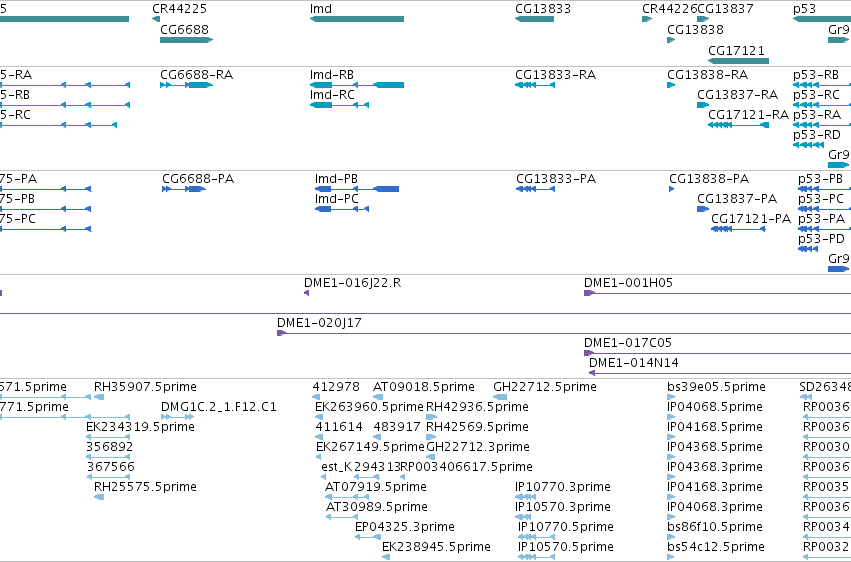
Task: Select the CG13837-RA transcript label
Action: 738,94
